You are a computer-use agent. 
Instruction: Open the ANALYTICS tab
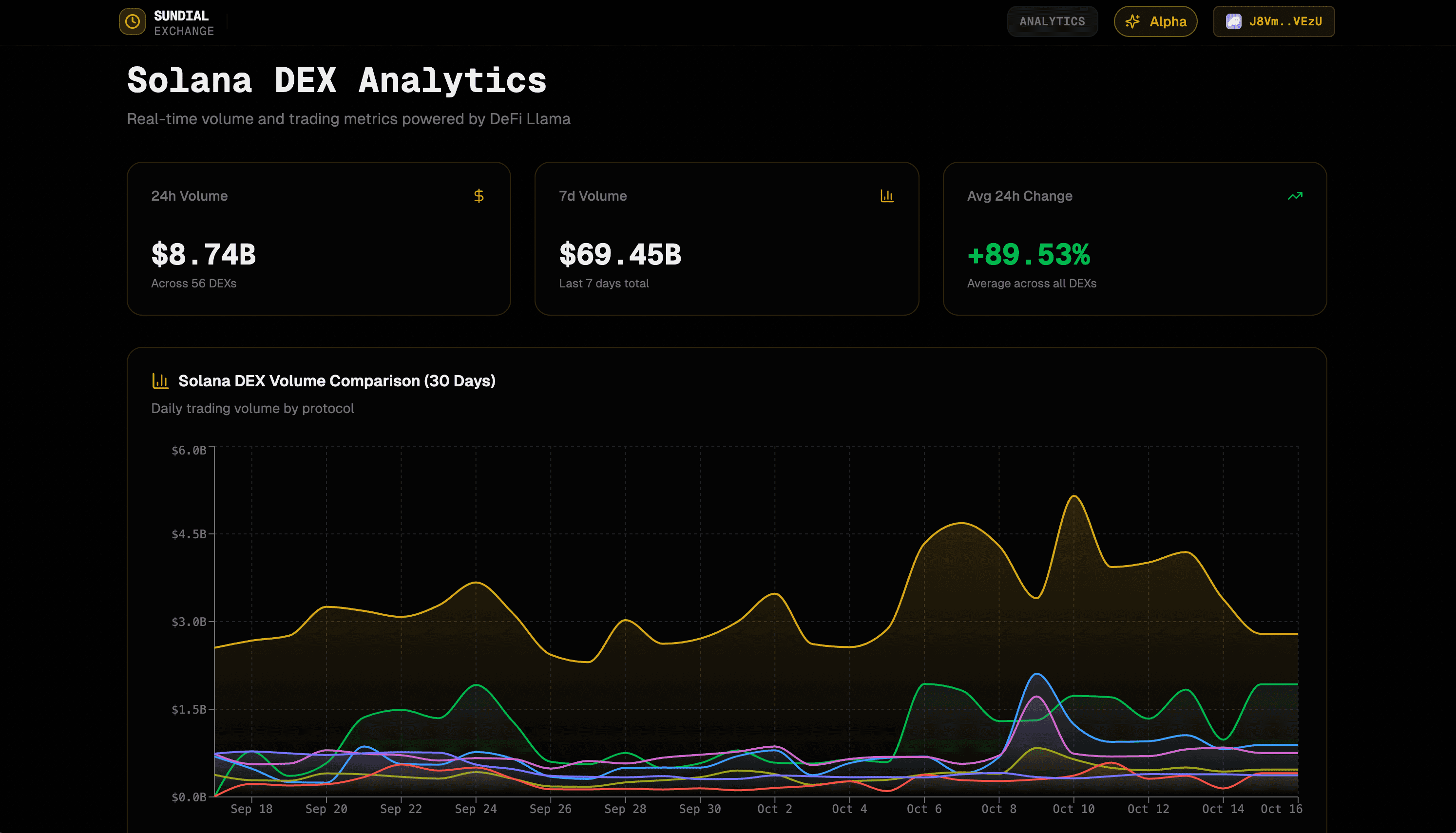tap(1052, 22)
